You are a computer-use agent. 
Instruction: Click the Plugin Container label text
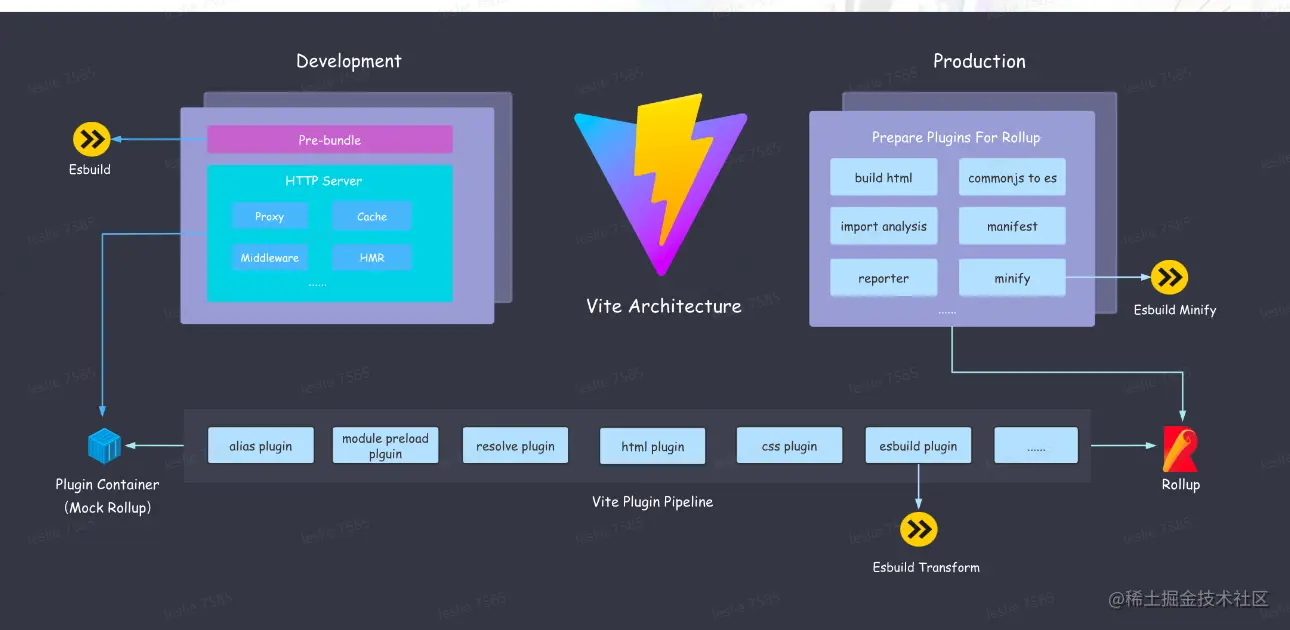[x=107, y=485]
